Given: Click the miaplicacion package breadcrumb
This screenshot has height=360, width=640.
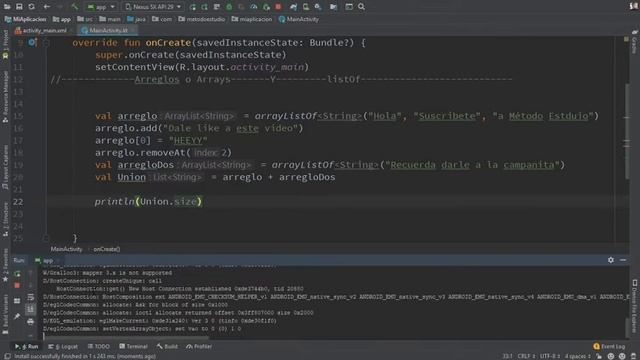Looking at the screenshot, I should [x=252, y=19].
